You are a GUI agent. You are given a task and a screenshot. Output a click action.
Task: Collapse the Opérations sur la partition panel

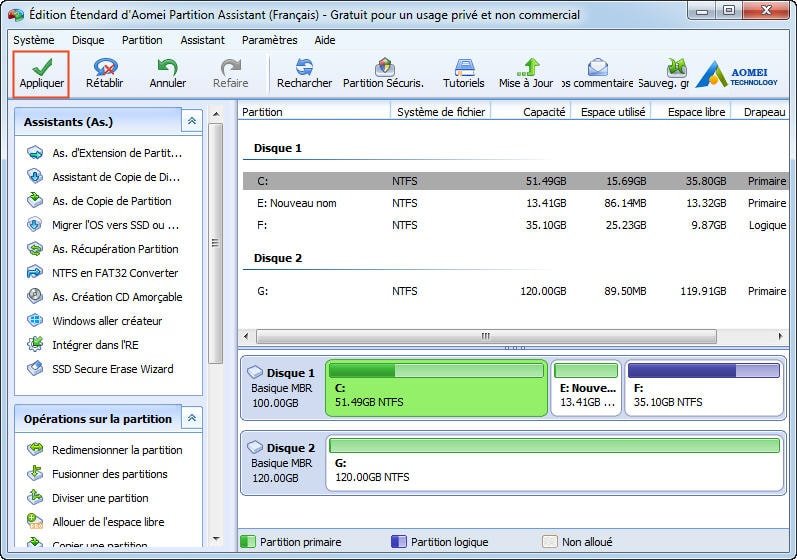[x=192, y=418]
